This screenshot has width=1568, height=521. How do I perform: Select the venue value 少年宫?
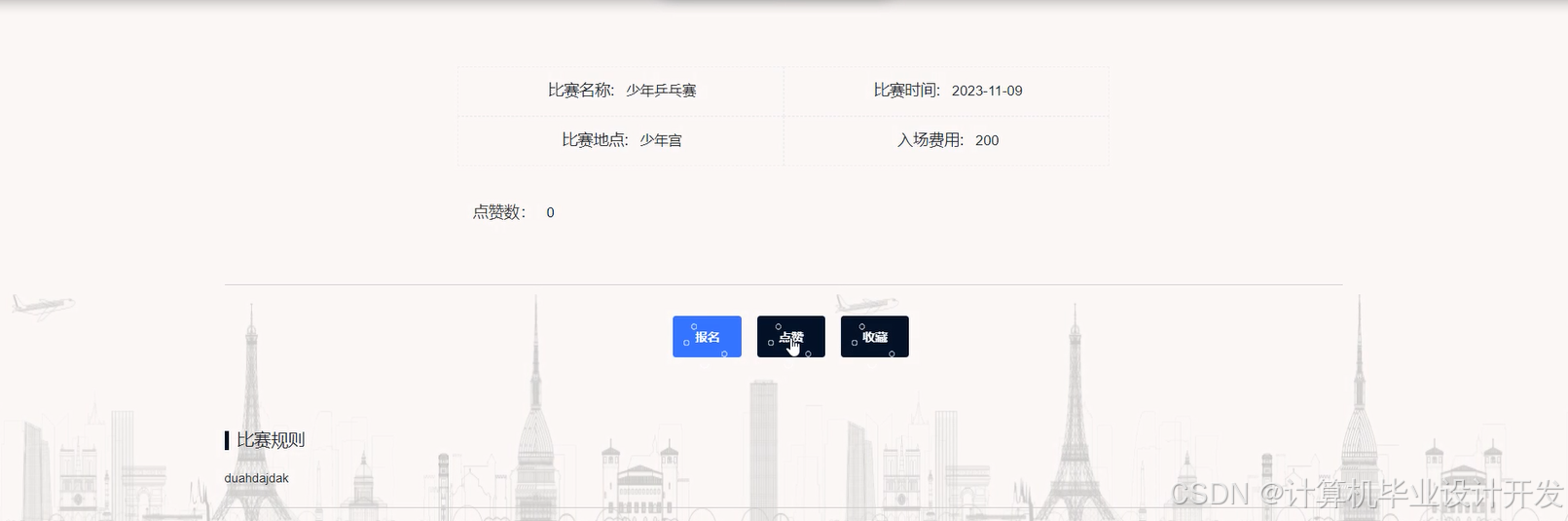(661, 140)
